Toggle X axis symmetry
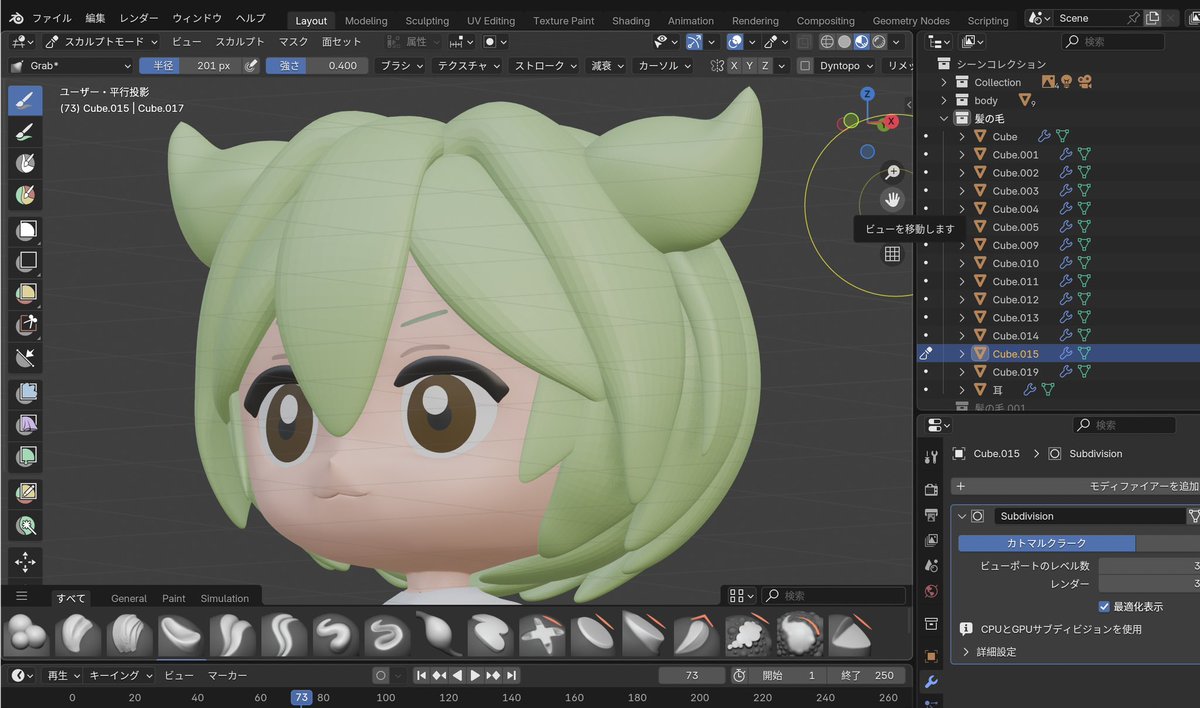The image size is (1200, 708). pyautogui.click(x=735, y=65)
